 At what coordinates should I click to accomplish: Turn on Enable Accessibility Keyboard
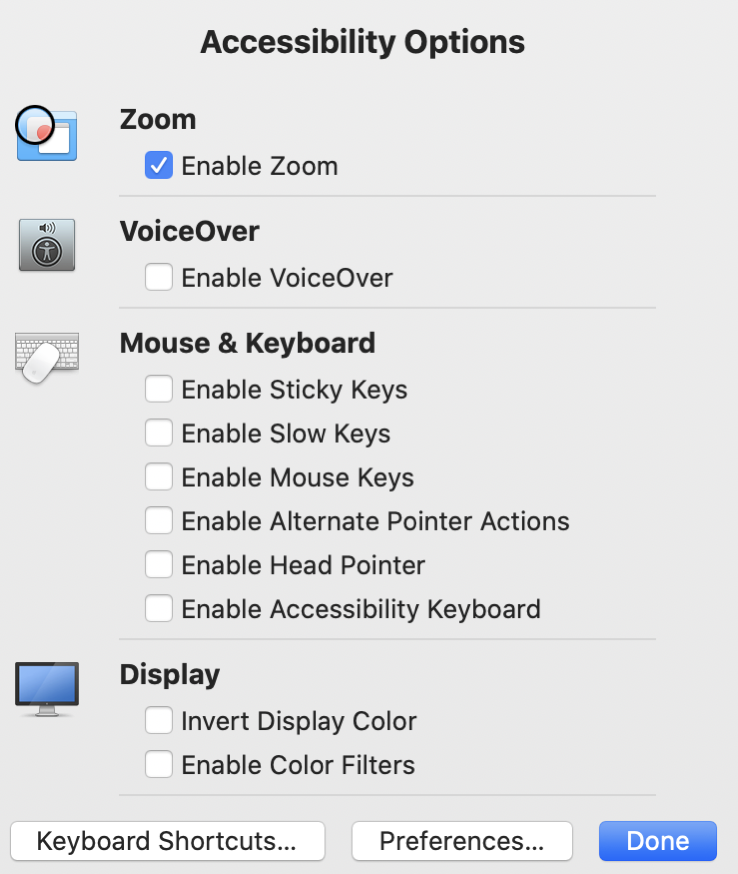tap(159, 609)
